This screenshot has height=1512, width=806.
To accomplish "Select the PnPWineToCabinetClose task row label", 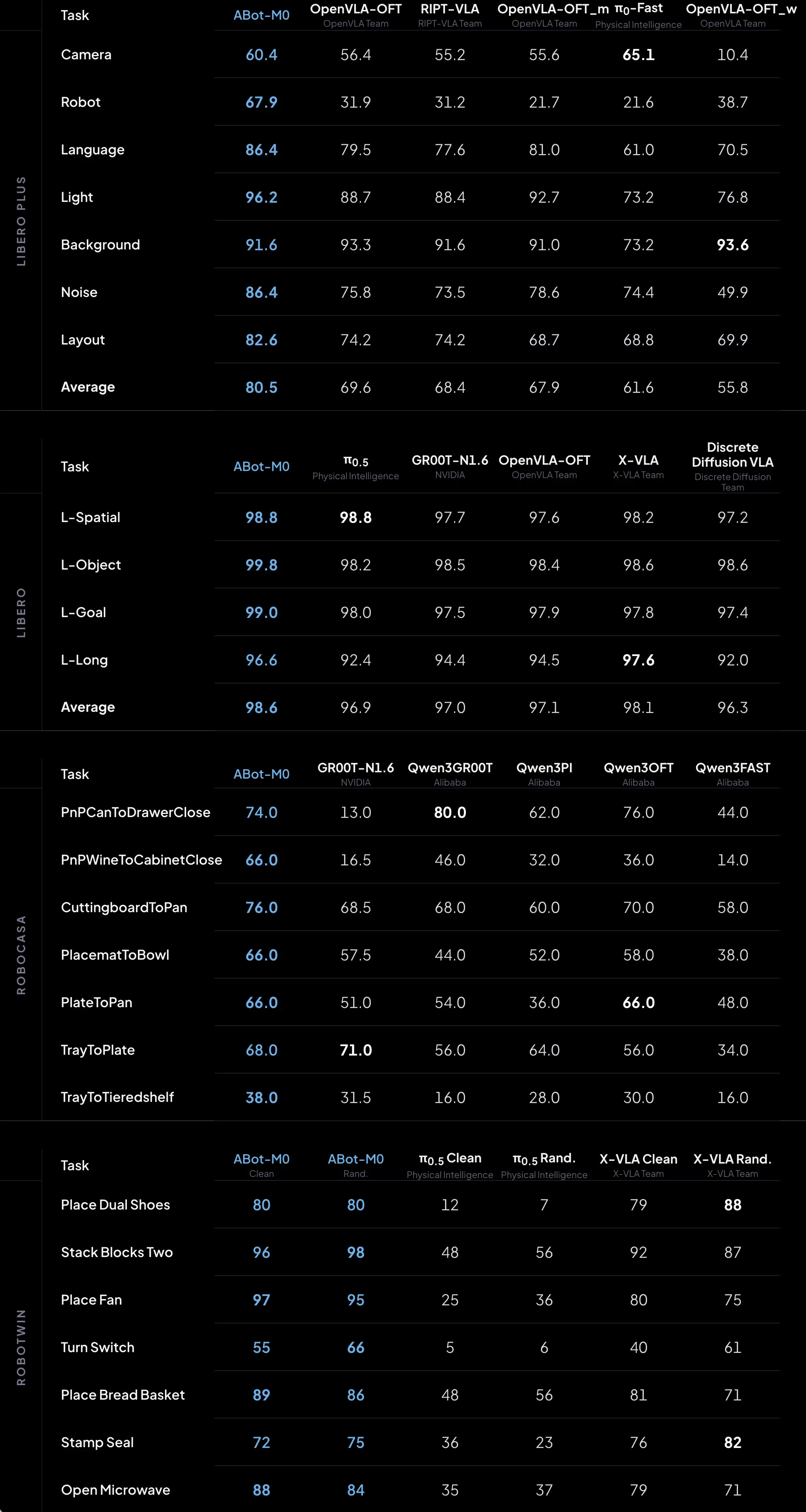I will tap(141, 859).
